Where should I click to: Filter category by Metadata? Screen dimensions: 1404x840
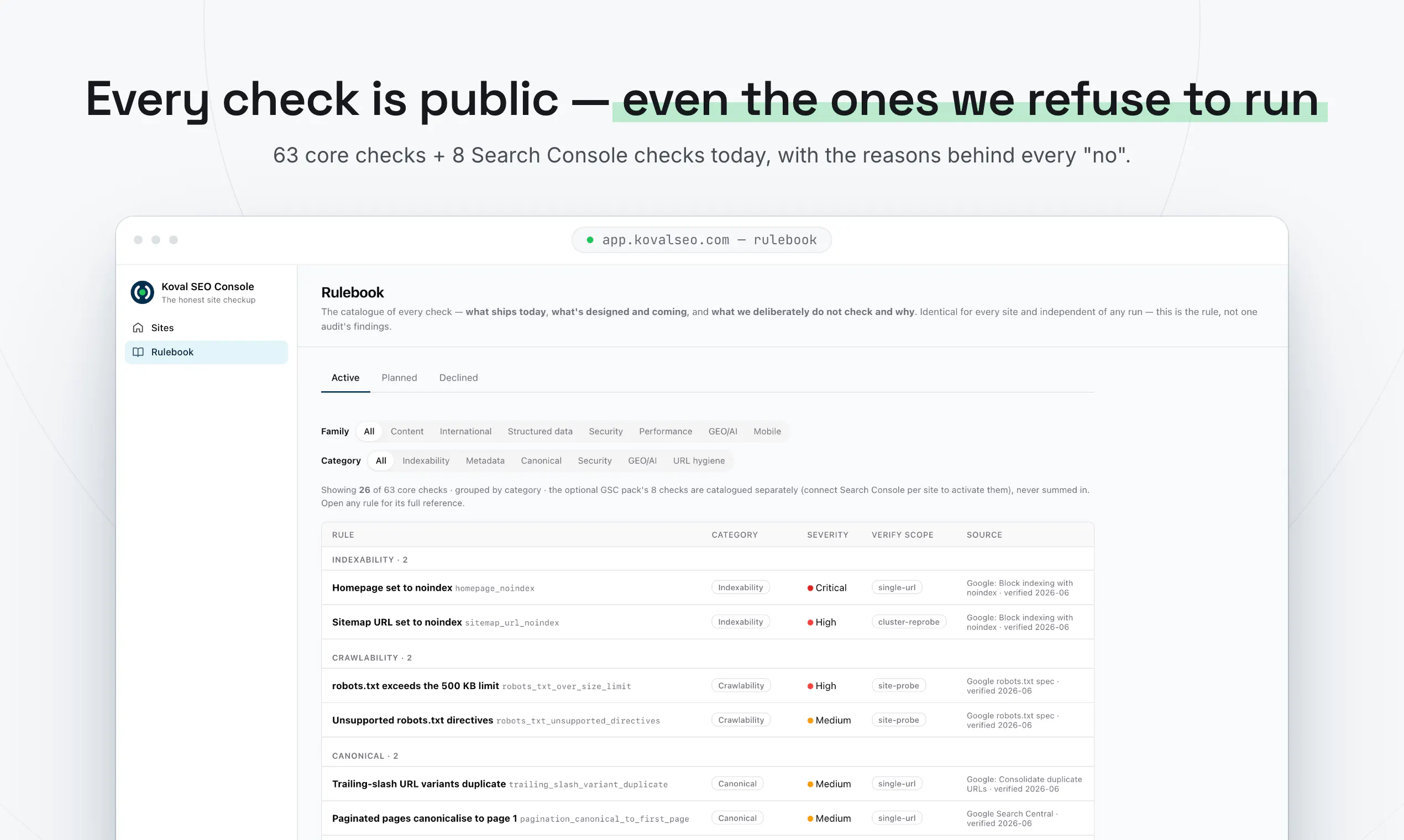tap(485, 461)
